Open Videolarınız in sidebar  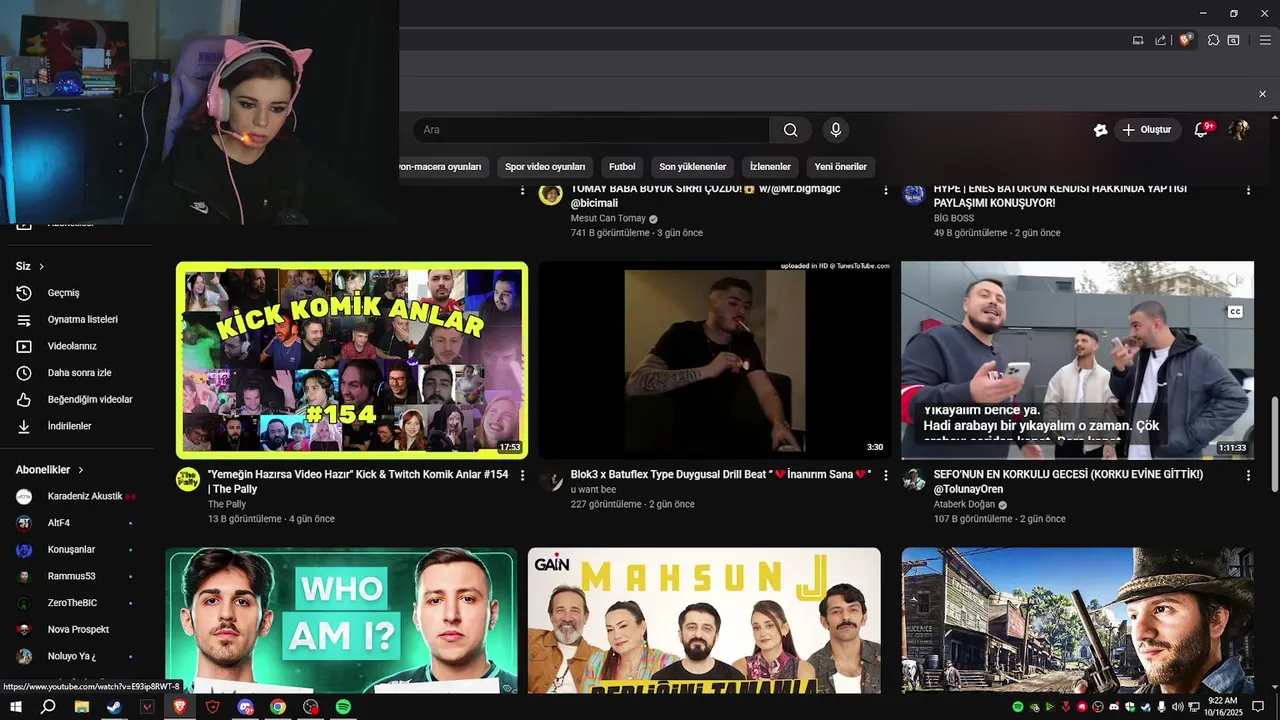coord(76,346)
